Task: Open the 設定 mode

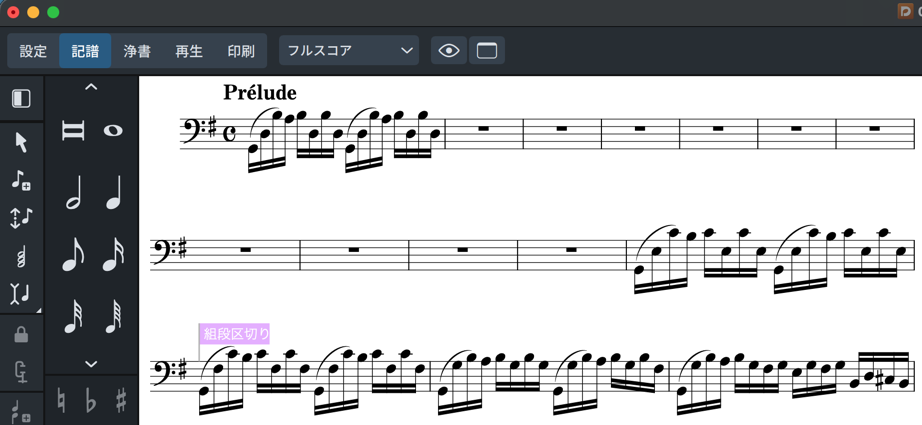Action: [x=33, y=51]
